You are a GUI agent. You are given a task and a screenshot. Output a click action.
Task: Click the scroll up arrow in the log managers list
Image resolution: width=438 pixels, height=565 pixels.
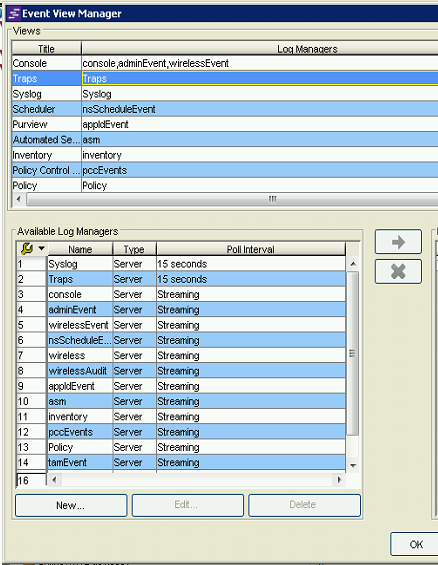coord(353,264)
